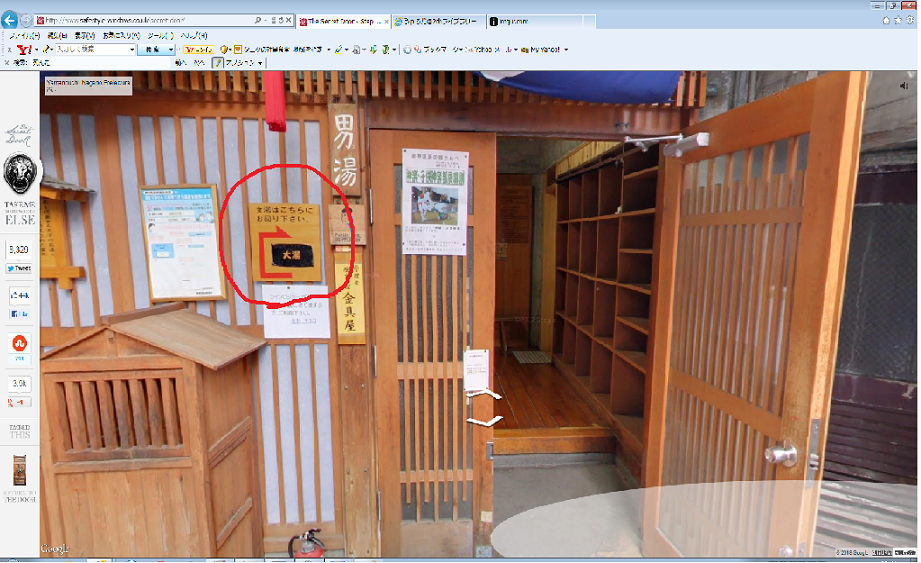The height and width of the screenshot is (563, 921).
Task: Click find bar 次へ next button
Action: click(200, 63)
